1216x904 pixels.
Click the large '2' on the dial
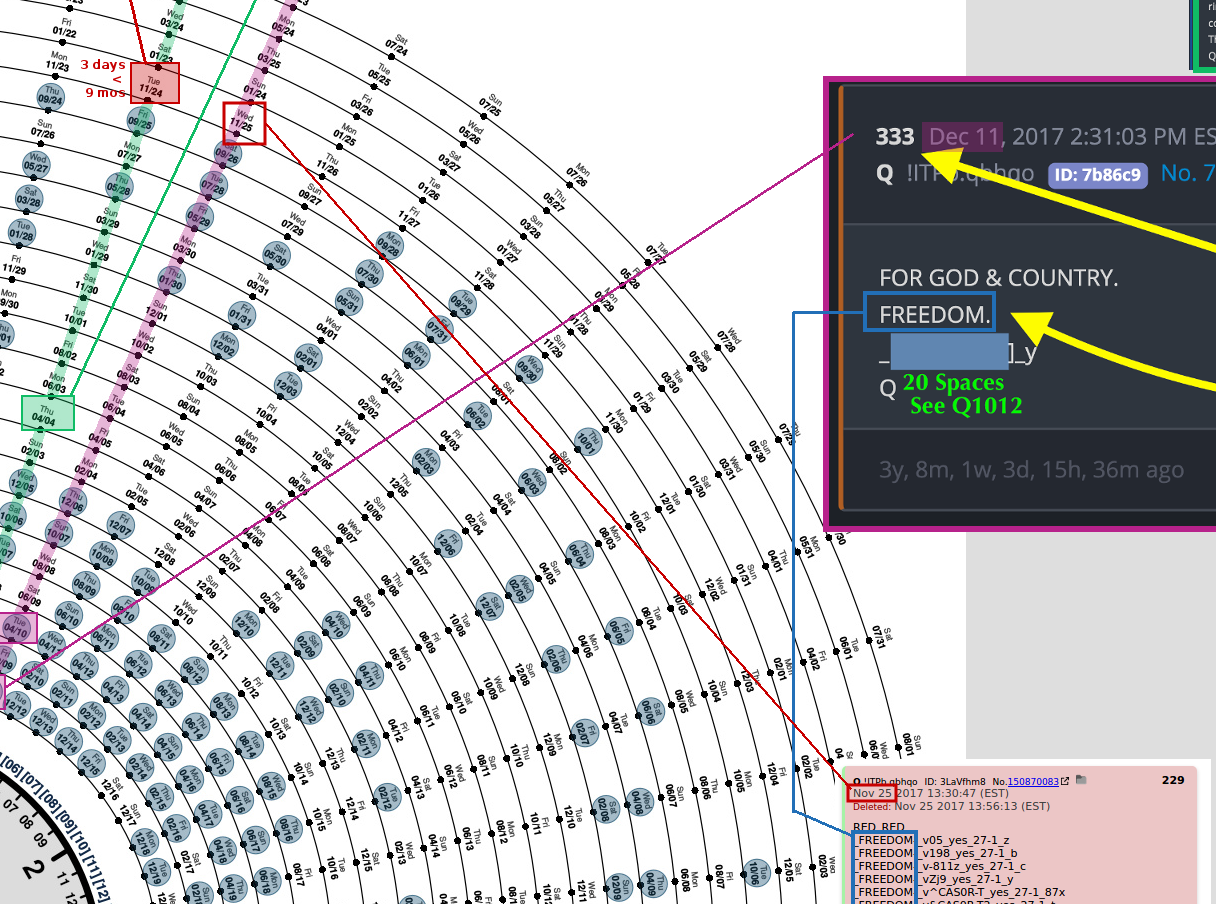tap(34, 870)
